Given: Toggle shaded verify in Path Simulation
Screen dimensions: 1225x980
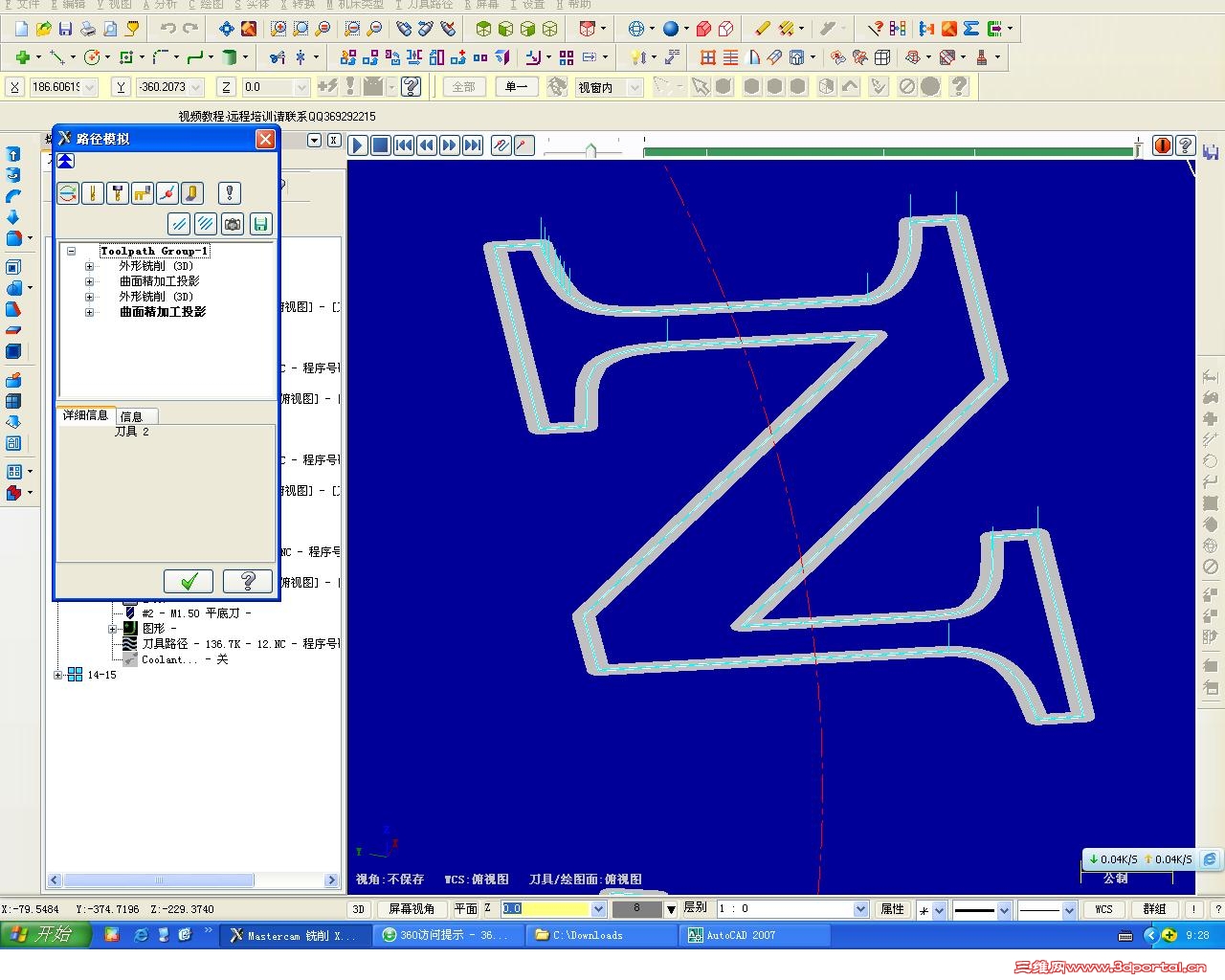Looking at the screenshot, I should tap(191, 193).
